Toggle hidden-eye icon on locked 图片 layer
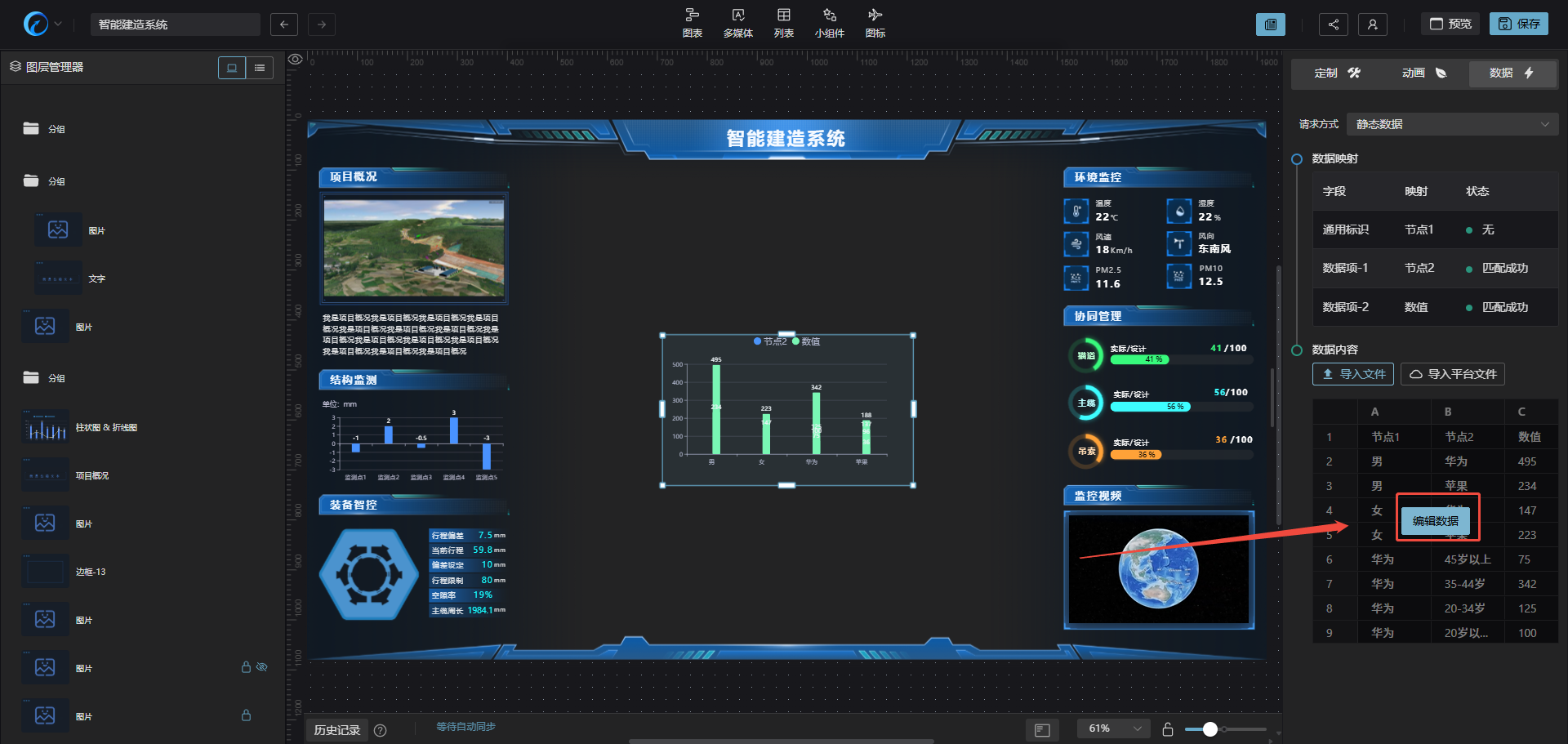 click(x=262, y=667)
